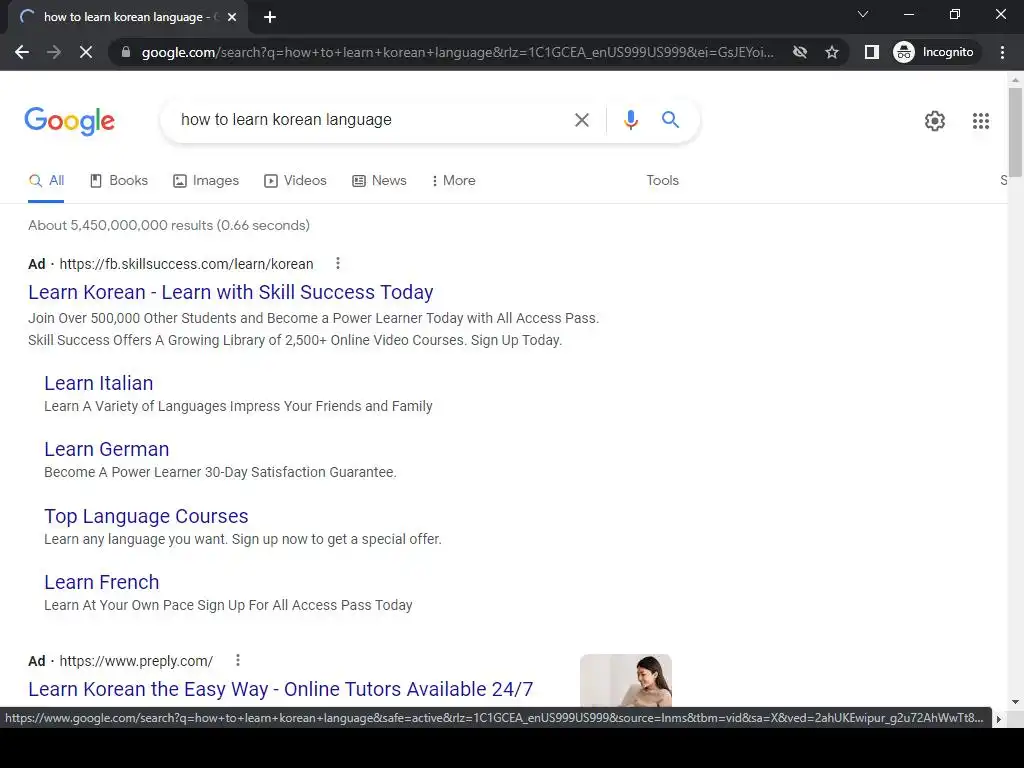Open Chrome's three-dot menu

point(1002,52)
